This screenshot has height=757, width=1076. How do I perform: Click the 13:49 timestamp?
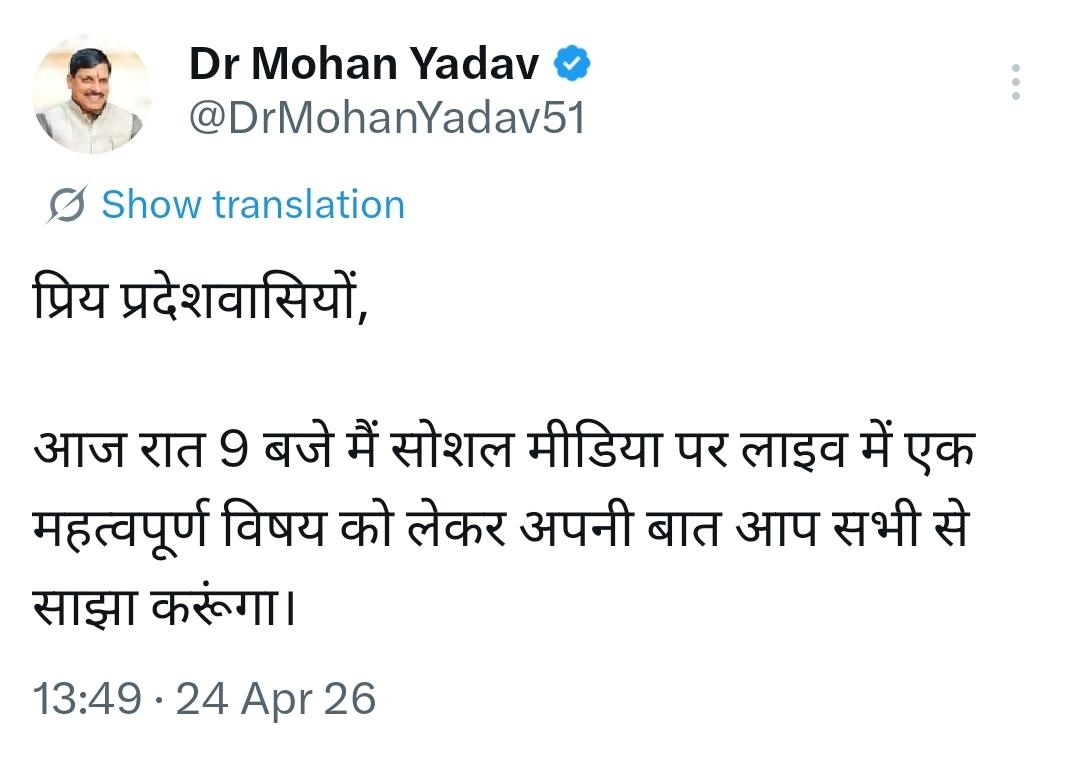click(88, 697)
